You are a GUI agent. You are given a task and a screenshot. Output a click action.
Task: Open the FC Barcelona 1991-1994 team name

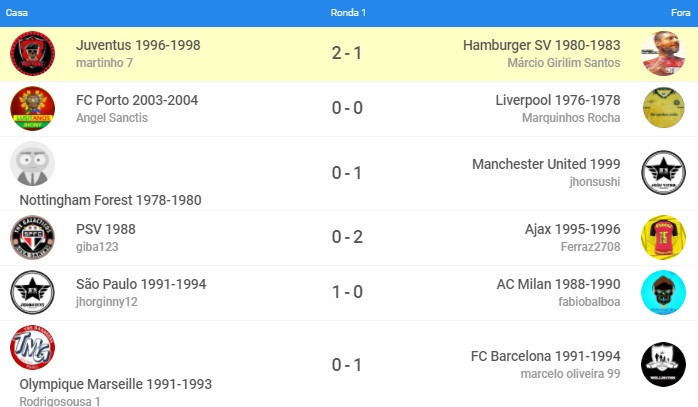tap(545, 356)
